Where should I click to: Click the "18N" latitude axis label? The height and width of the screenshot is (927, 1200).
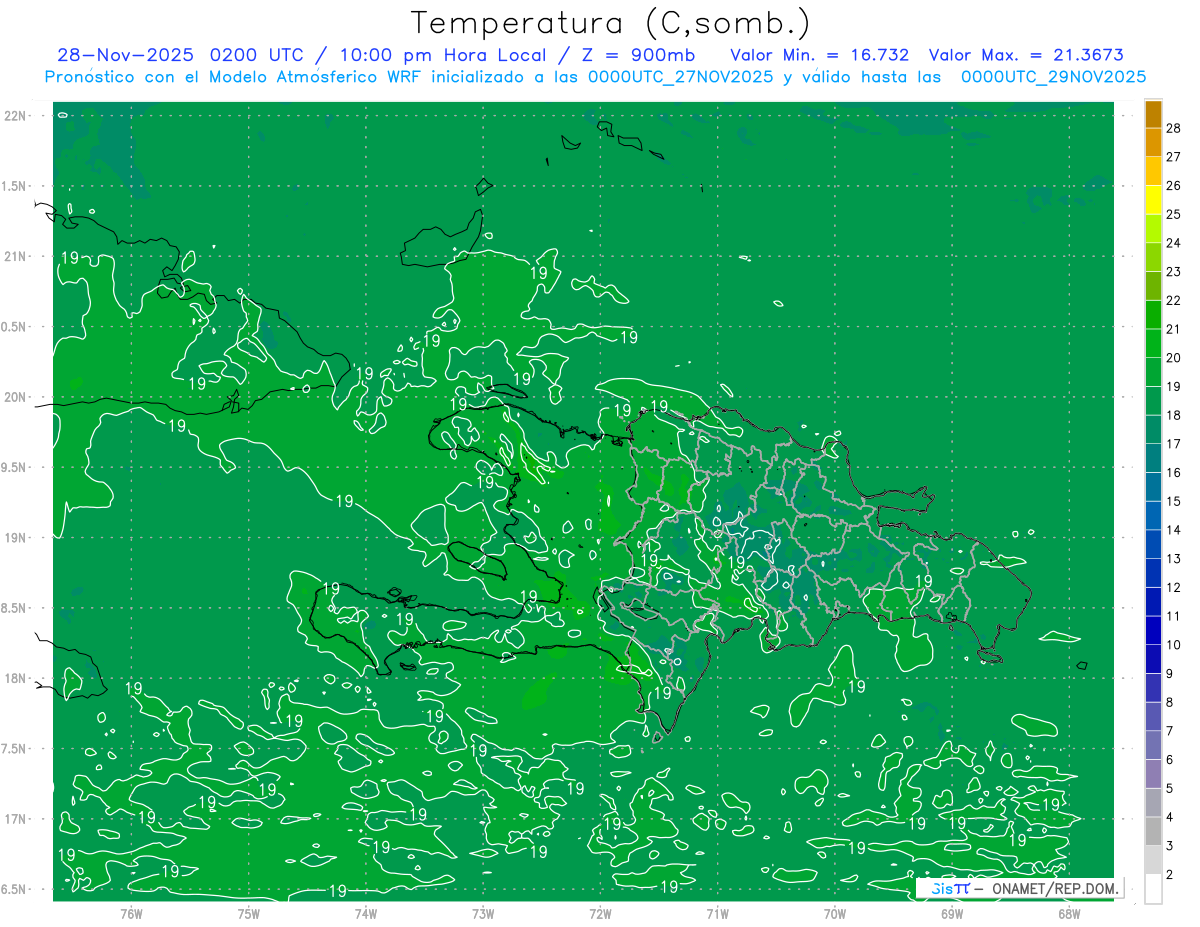point(16,678)
